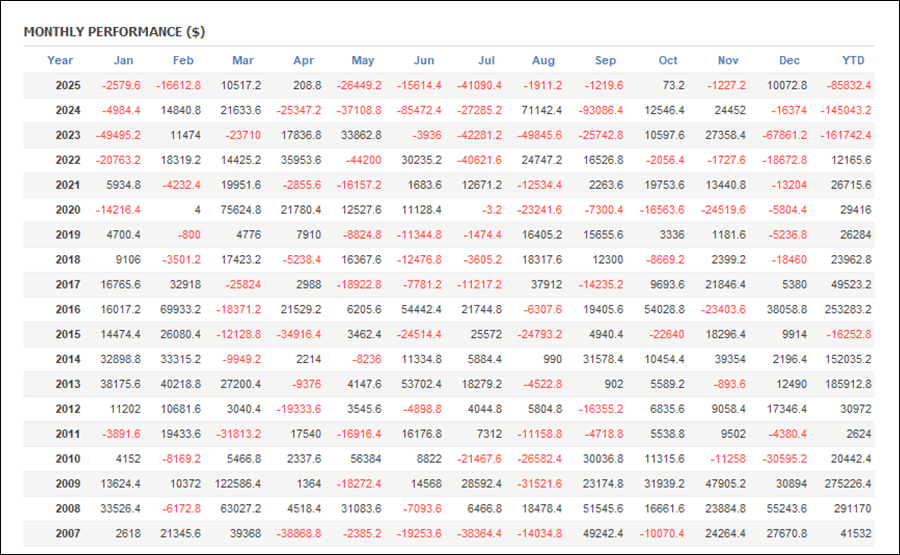Viewport: 900px width, 555px height.
Task: Click the 2016 year row label
Action: coord(68,310)
